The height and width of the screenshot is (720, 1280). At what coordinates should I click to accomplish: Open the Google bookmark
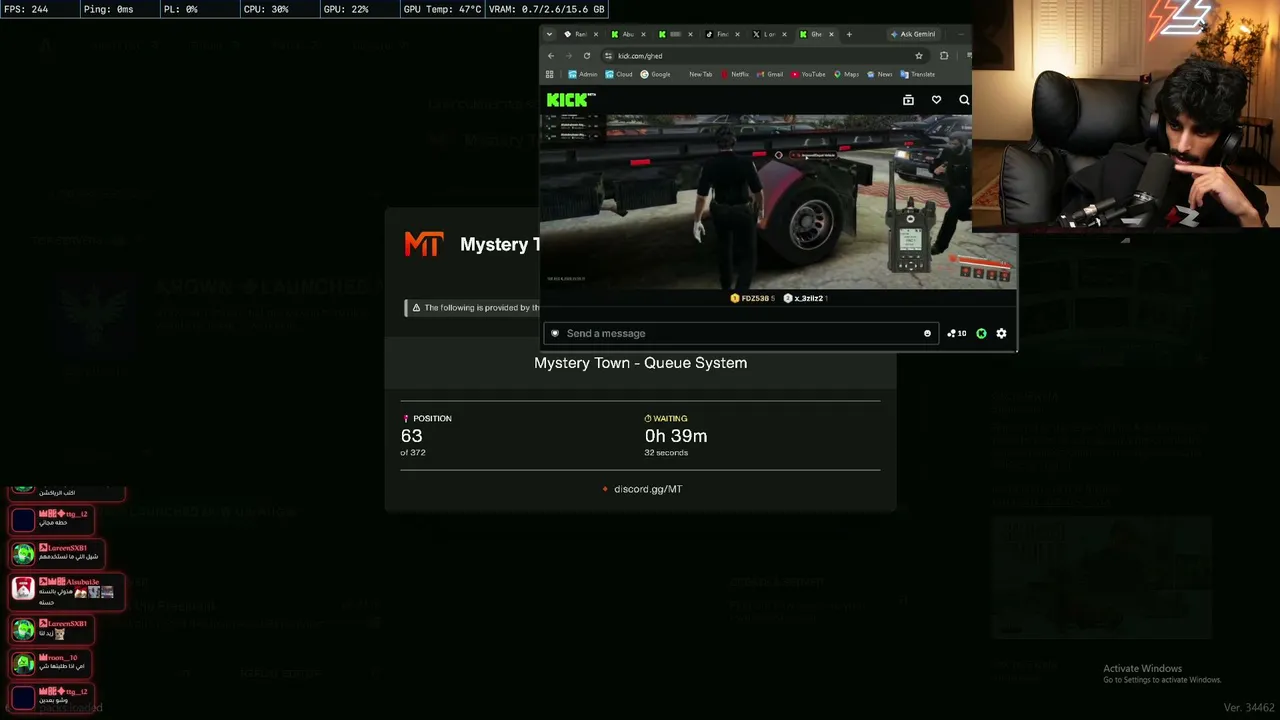[x=655, y=74]
